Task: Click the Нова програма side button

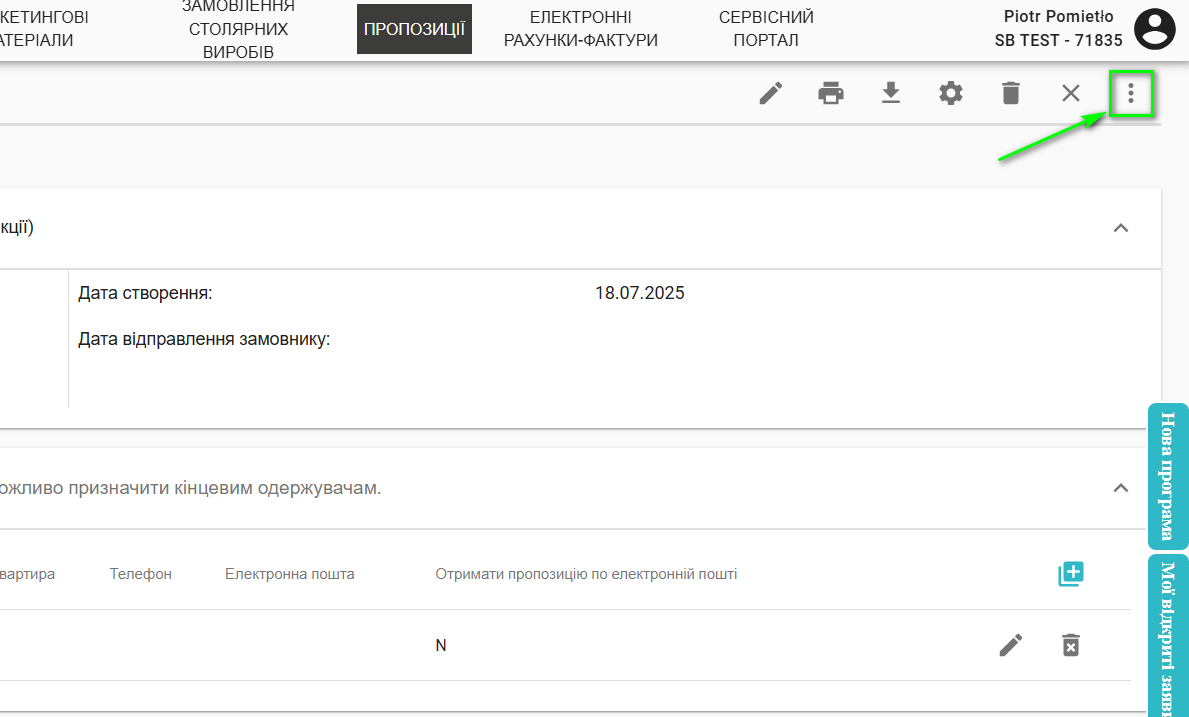Action: (1168, 476)
